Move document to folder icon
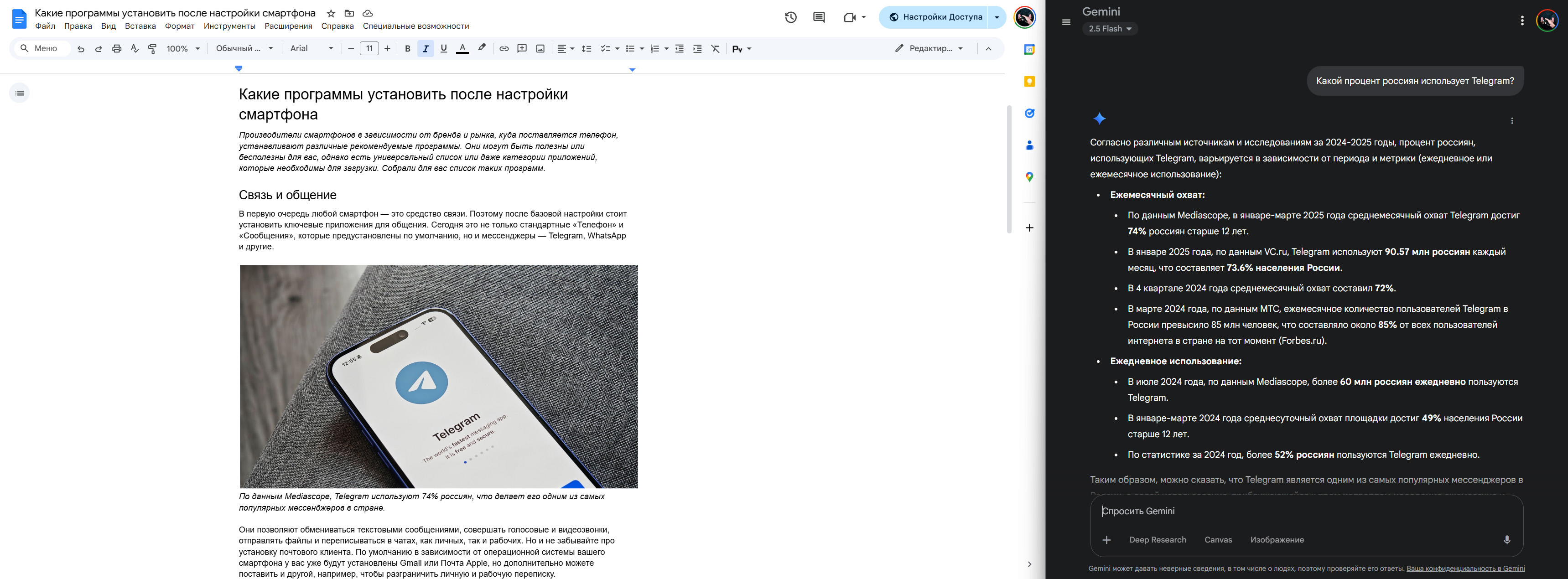 (349, 13)
